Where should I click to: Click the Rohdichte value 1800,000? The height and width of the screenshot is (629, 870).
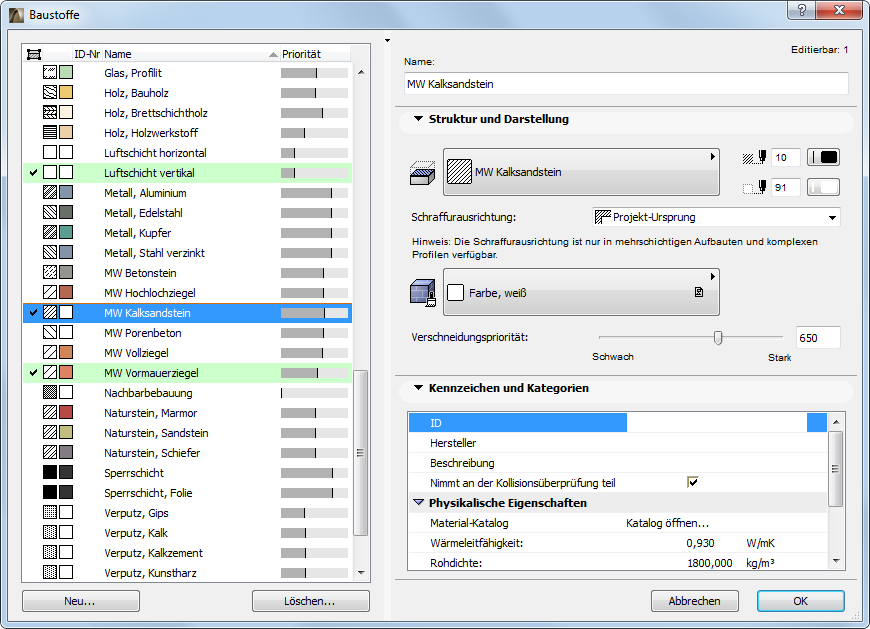tap(710, 563)
